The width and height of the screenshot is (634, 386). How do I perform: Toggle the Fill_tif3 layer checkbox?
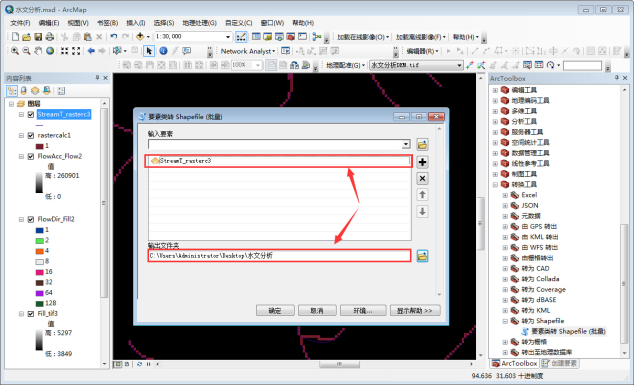tap(31, 314)
